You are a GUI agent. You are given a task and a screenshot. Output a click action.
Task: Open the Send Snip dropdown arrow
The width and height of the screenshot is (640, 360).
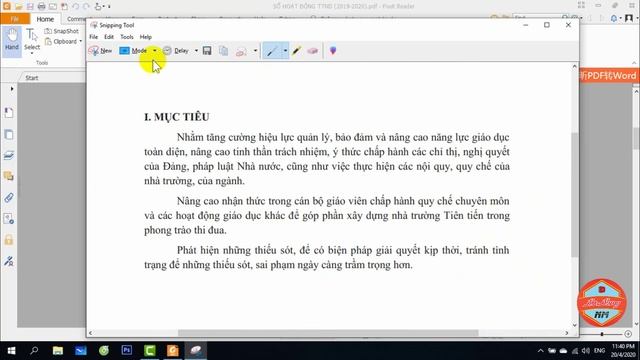click(x=256, y=51)
